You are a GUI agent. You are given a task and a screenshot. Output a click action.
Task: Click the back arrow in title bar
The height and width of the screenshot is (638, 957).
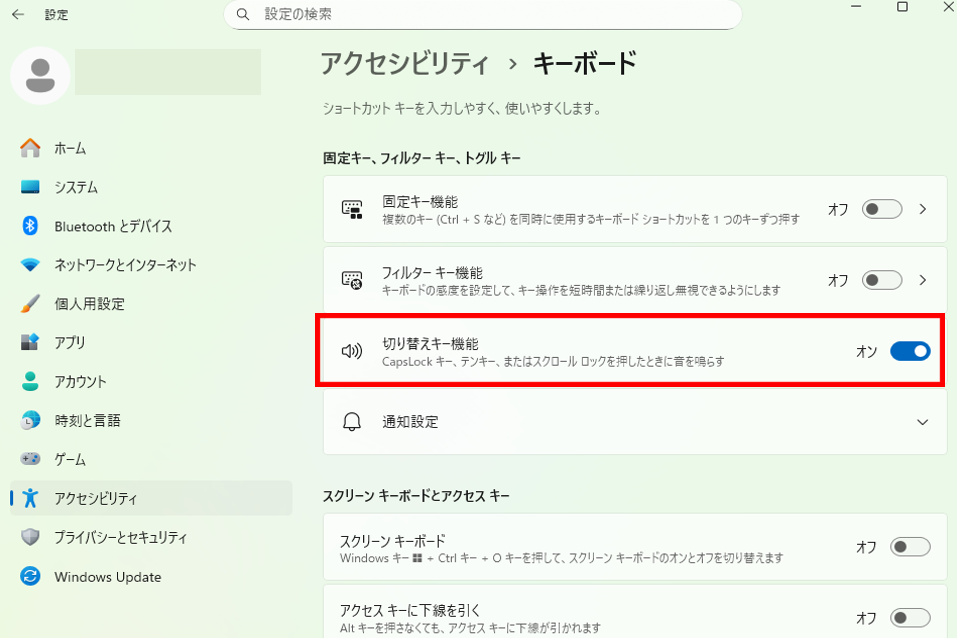pos(18,15)
